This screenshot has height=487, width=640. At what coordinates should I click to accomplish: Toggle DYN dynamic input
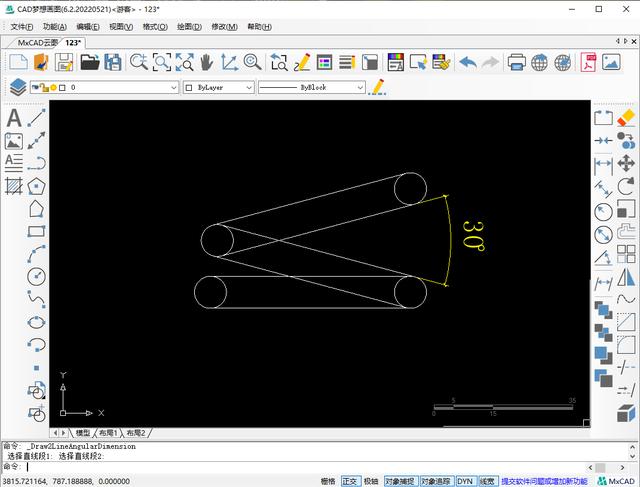coord(465,481)
